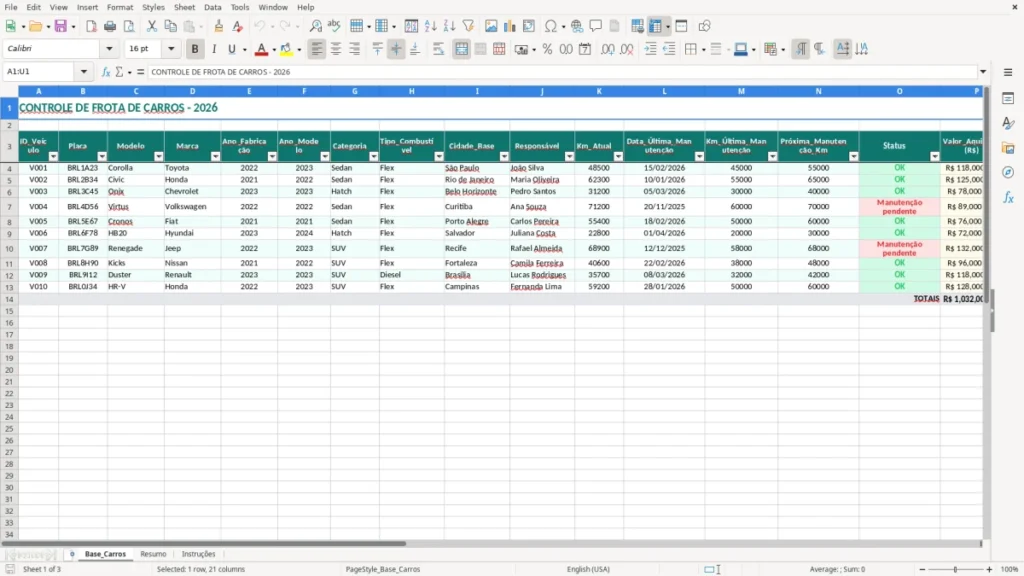1024x576 pixels.
Task: Open filter dropdown for Status column
Action: [935, 157]
